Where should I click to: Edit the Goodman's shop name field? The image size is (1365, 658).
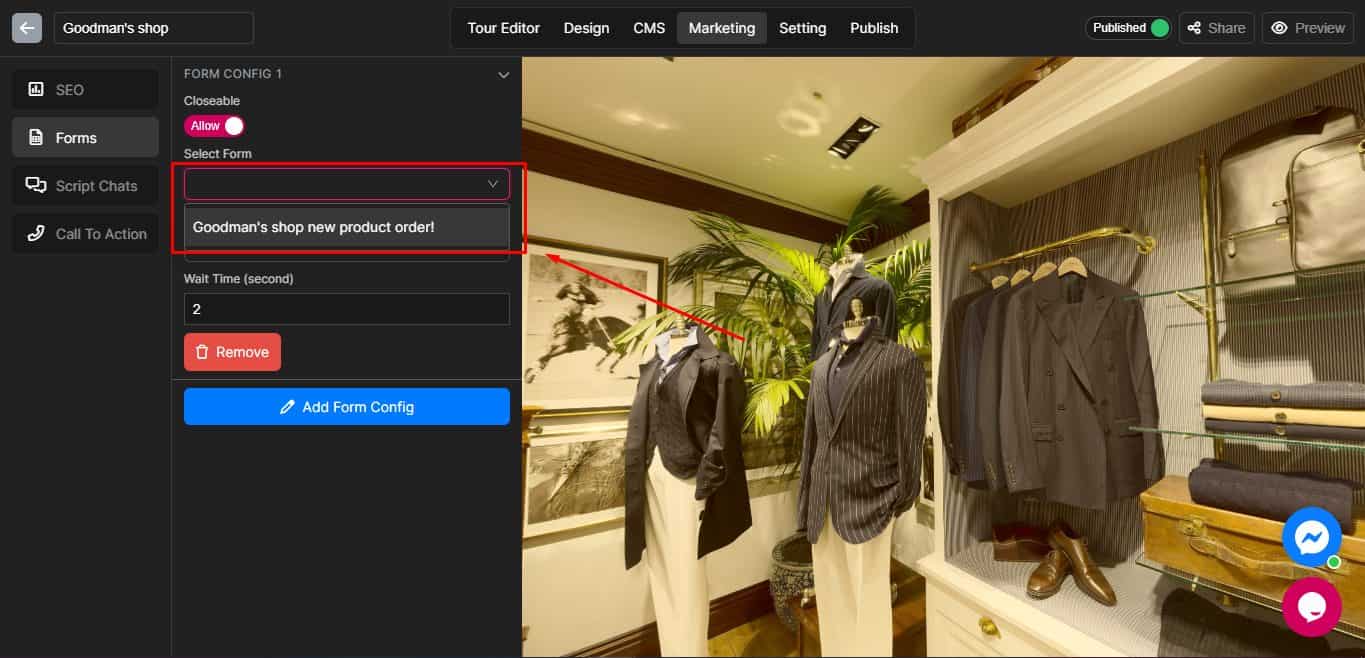click(153, 28)
